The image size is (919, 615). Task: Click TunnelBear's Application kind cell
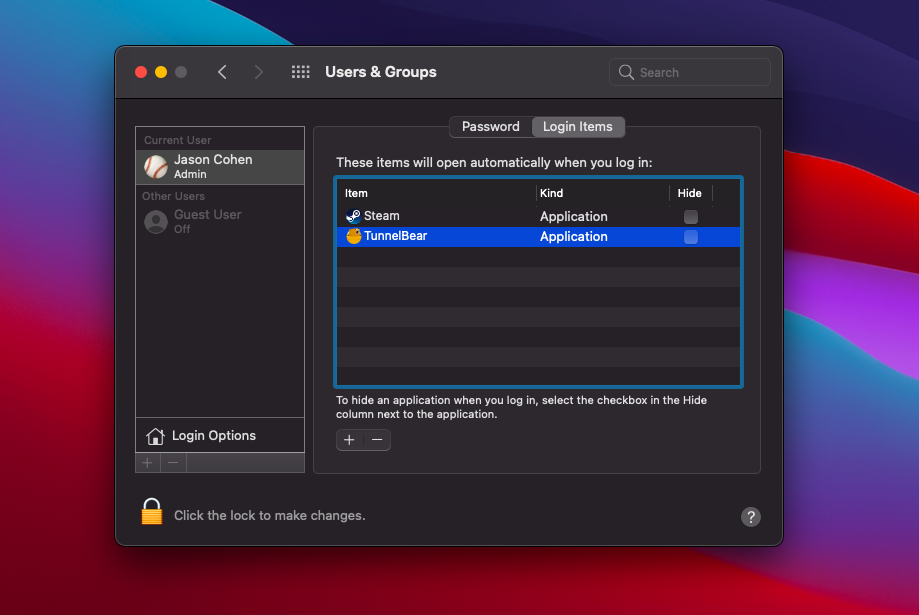tap(574, 236)
